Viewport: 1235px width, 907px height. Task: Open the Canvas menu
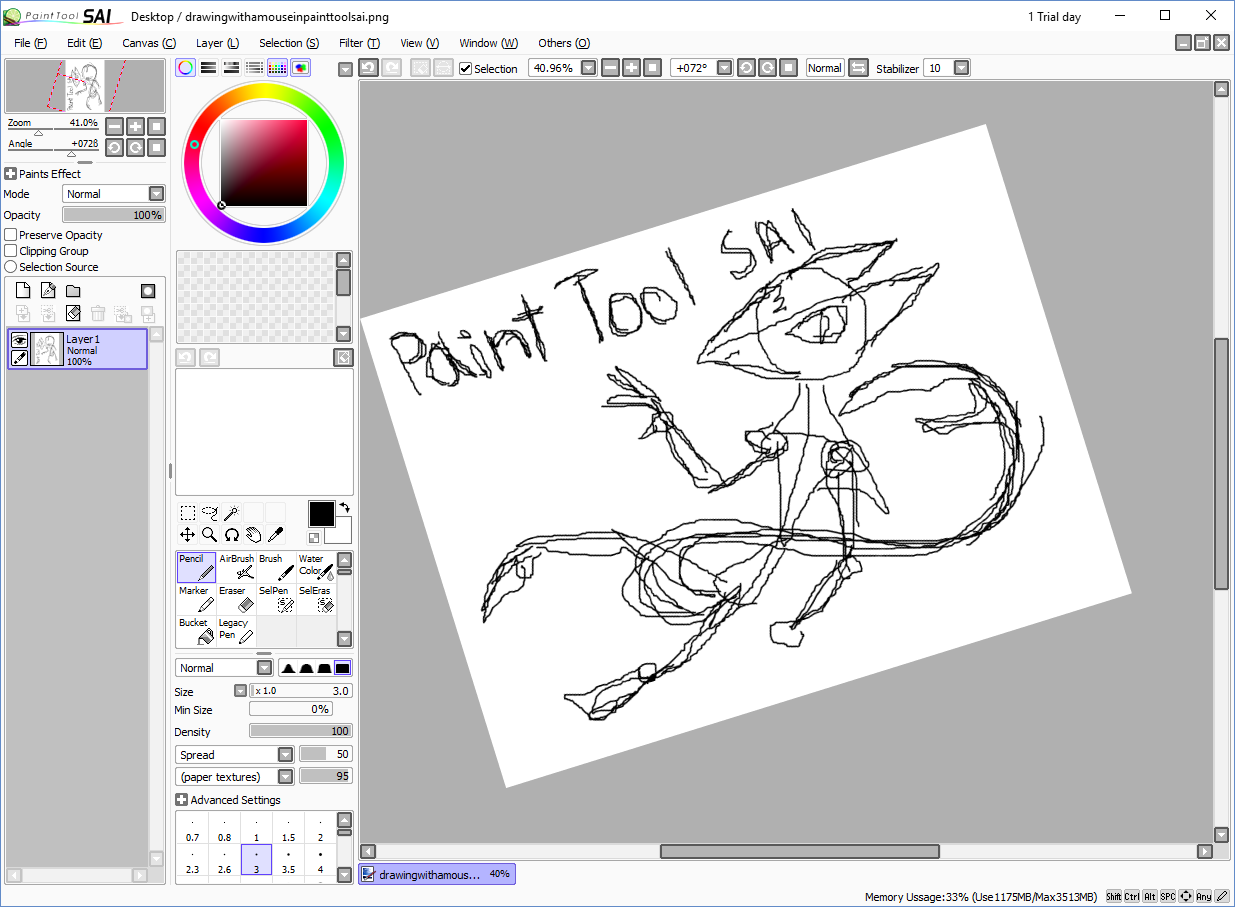[x=149, y=43]
